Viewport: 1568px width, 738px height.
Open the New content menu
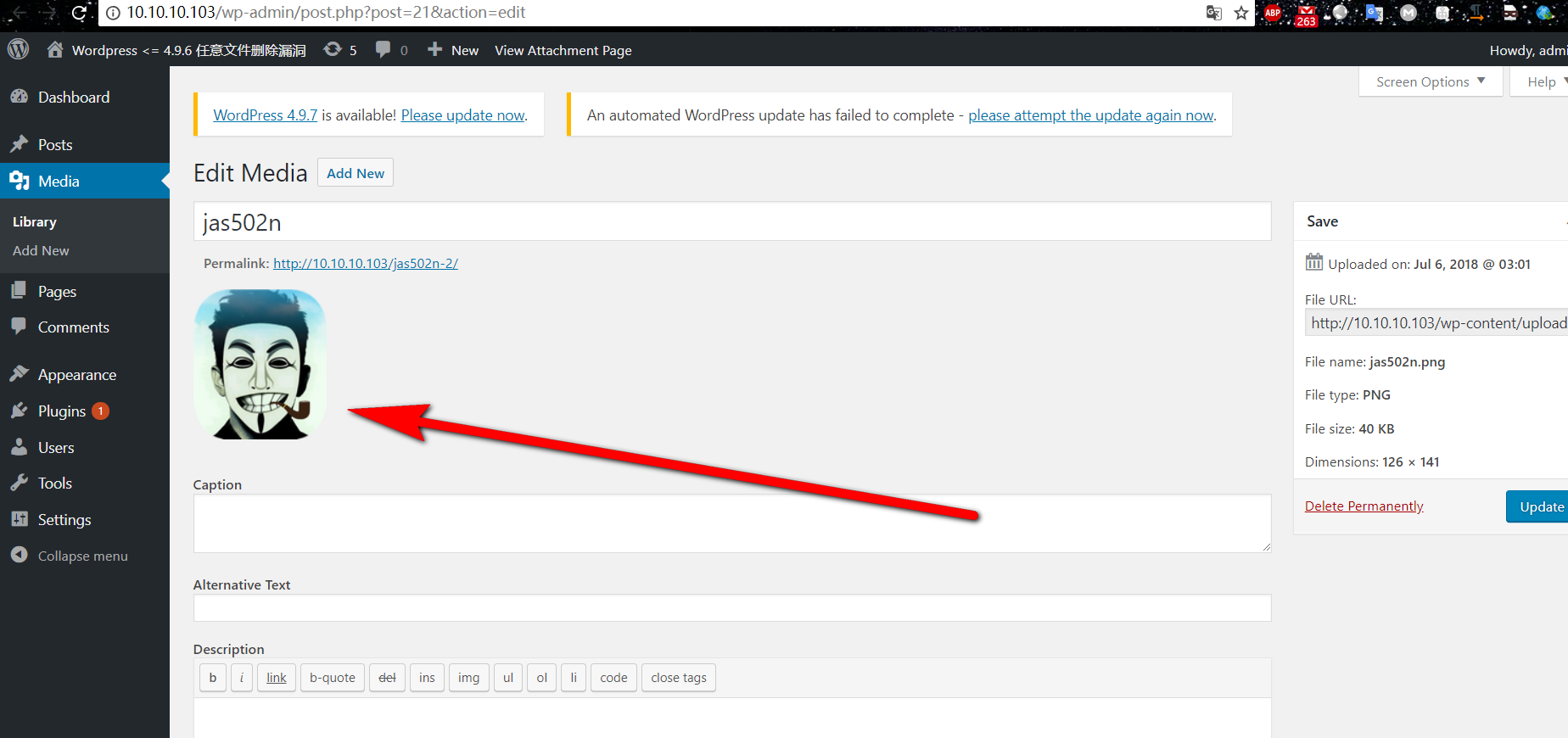(x=453, y=50)
